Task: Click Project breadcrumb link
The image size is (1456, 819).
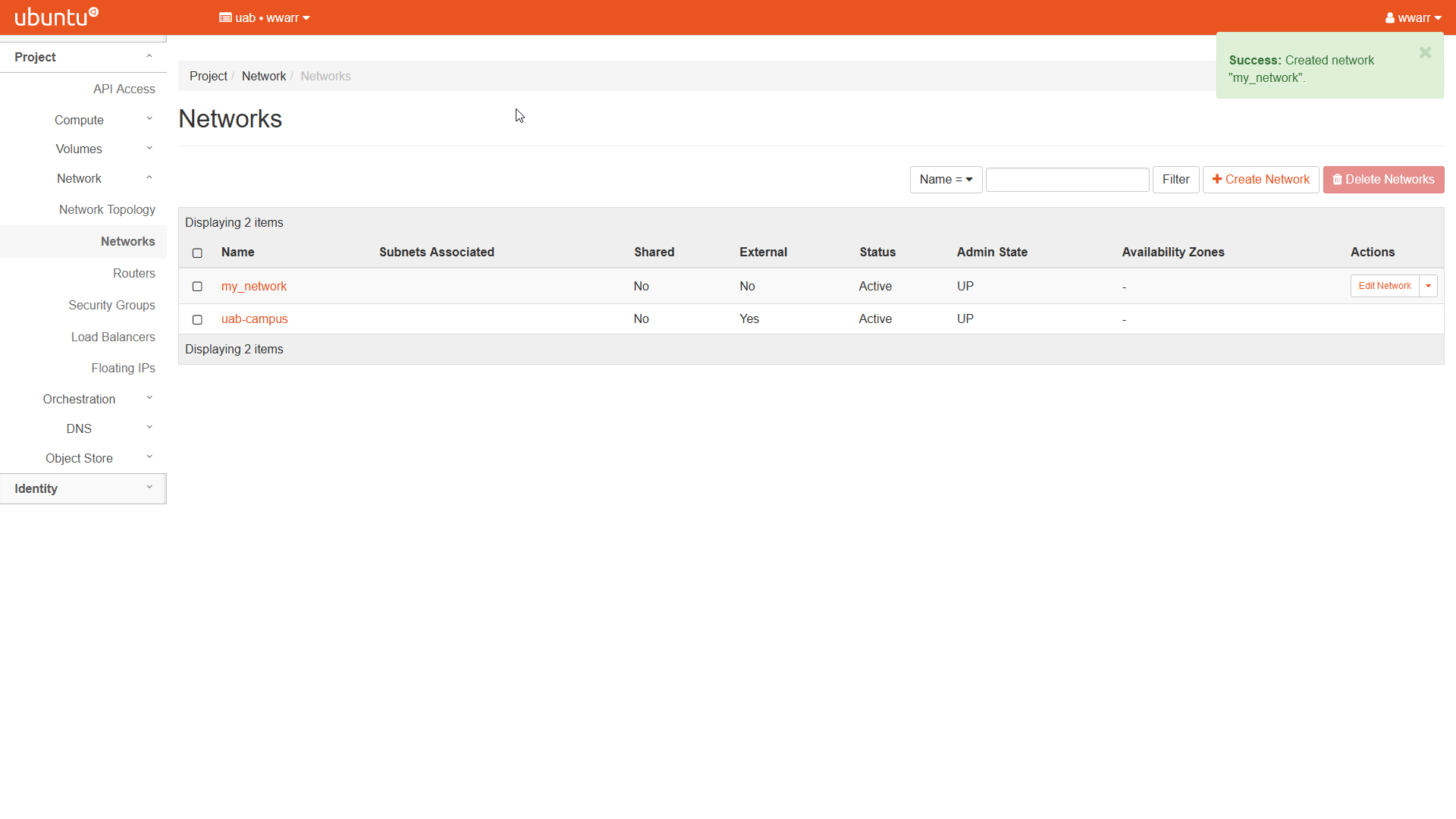Action: [208, 76]
